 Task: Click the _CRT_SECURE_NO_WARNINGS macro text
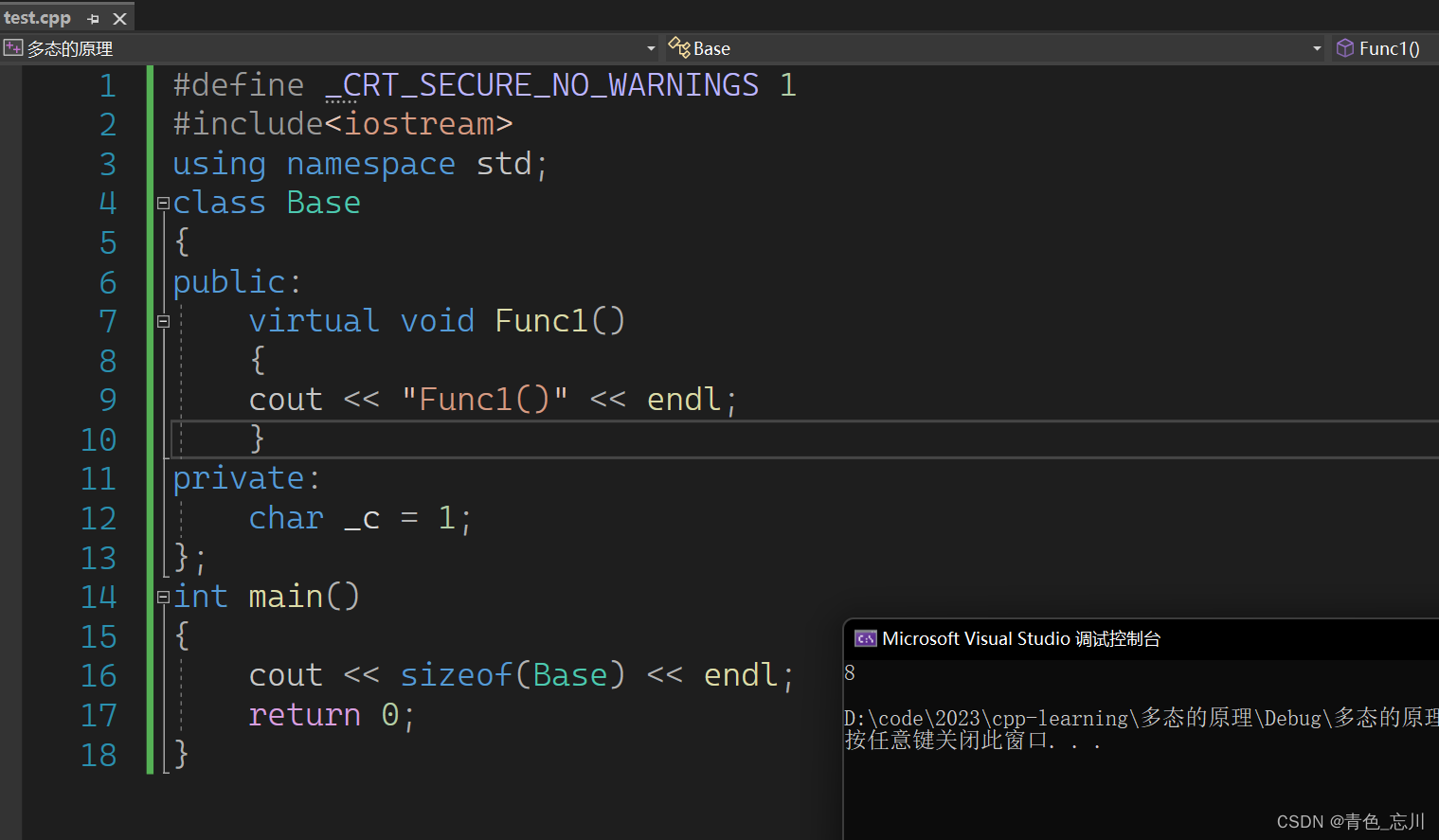[542, 85]
